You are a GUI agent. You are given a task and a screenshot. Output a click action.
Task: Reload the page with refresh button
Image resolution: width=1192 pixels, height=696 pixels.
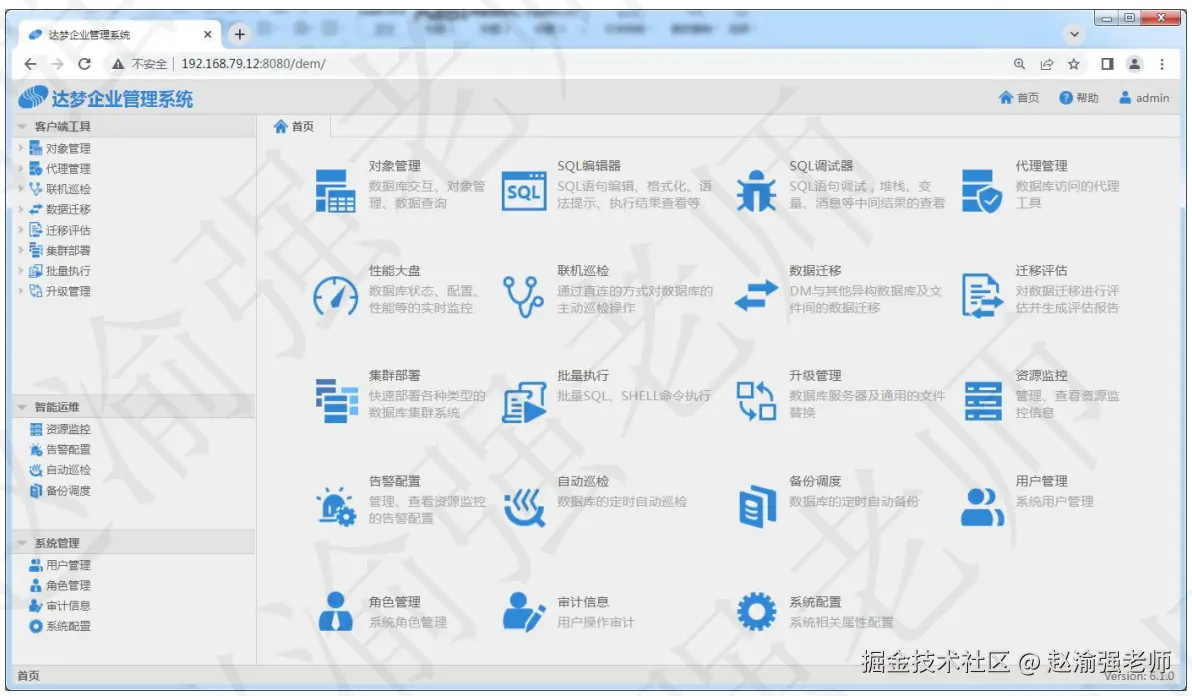(x=84, y=64)
